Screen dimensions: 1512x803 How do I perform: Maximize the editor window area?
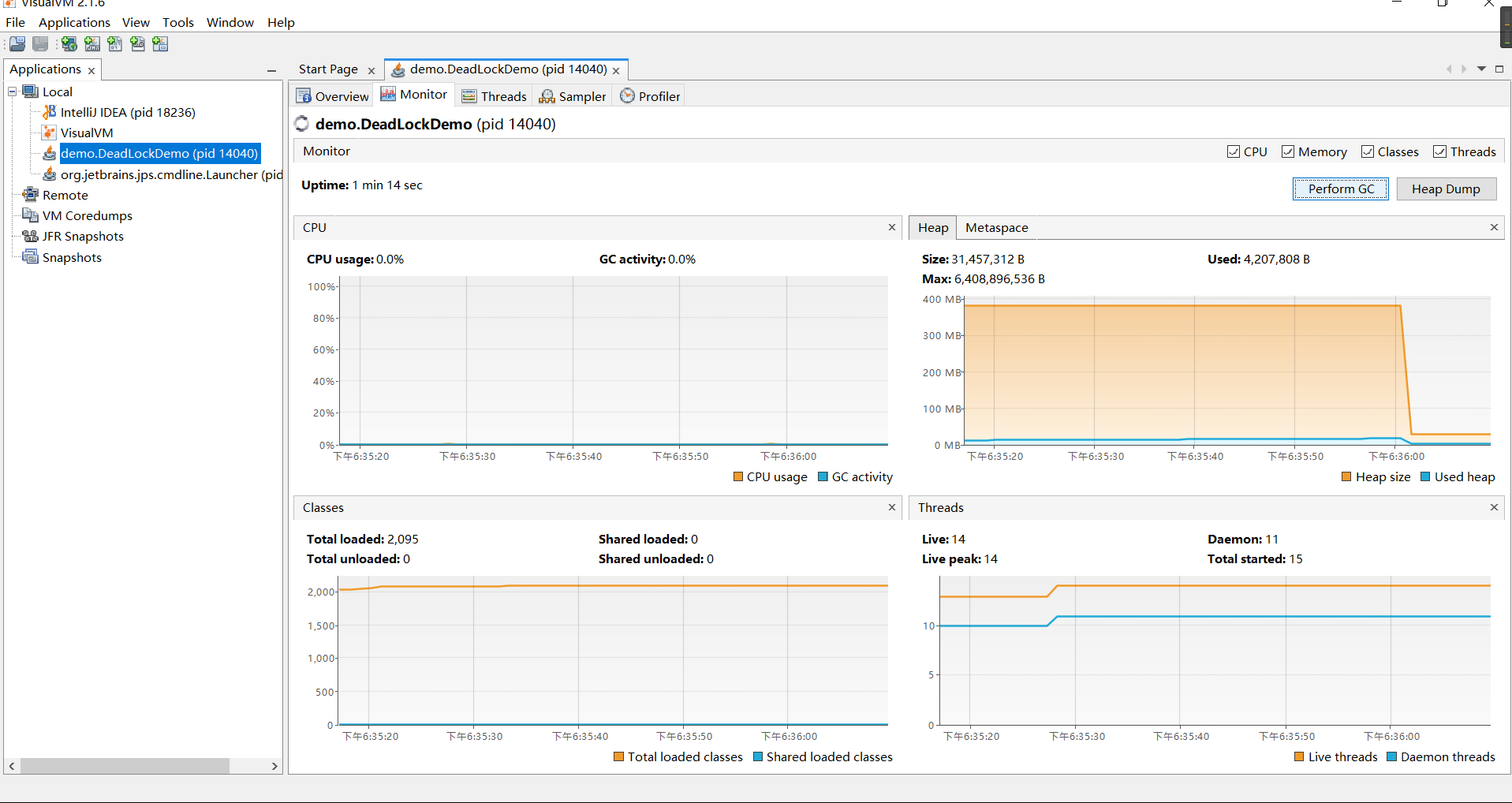click(1499, 69)
